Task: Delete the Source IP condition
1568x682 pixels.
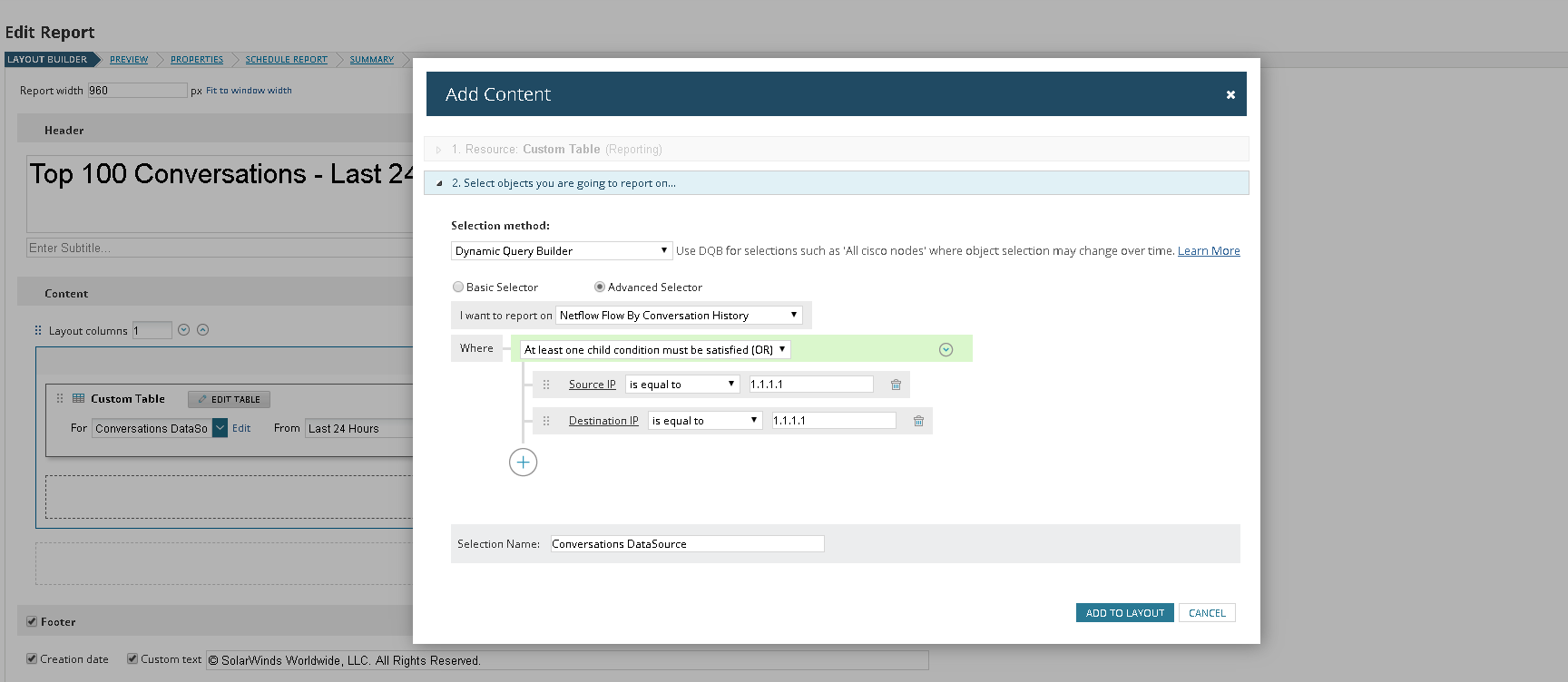Action: pos(896,385)
